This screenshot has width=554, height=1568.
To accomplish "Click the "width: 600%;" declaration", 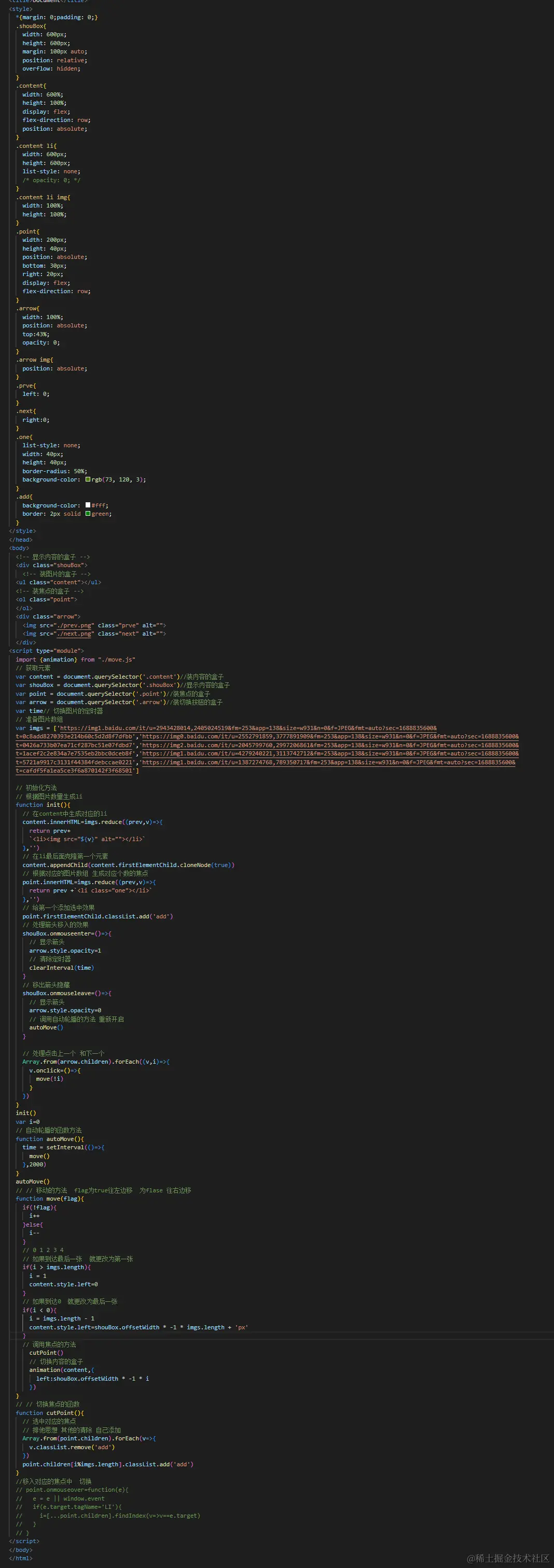I will pos(43,94).
